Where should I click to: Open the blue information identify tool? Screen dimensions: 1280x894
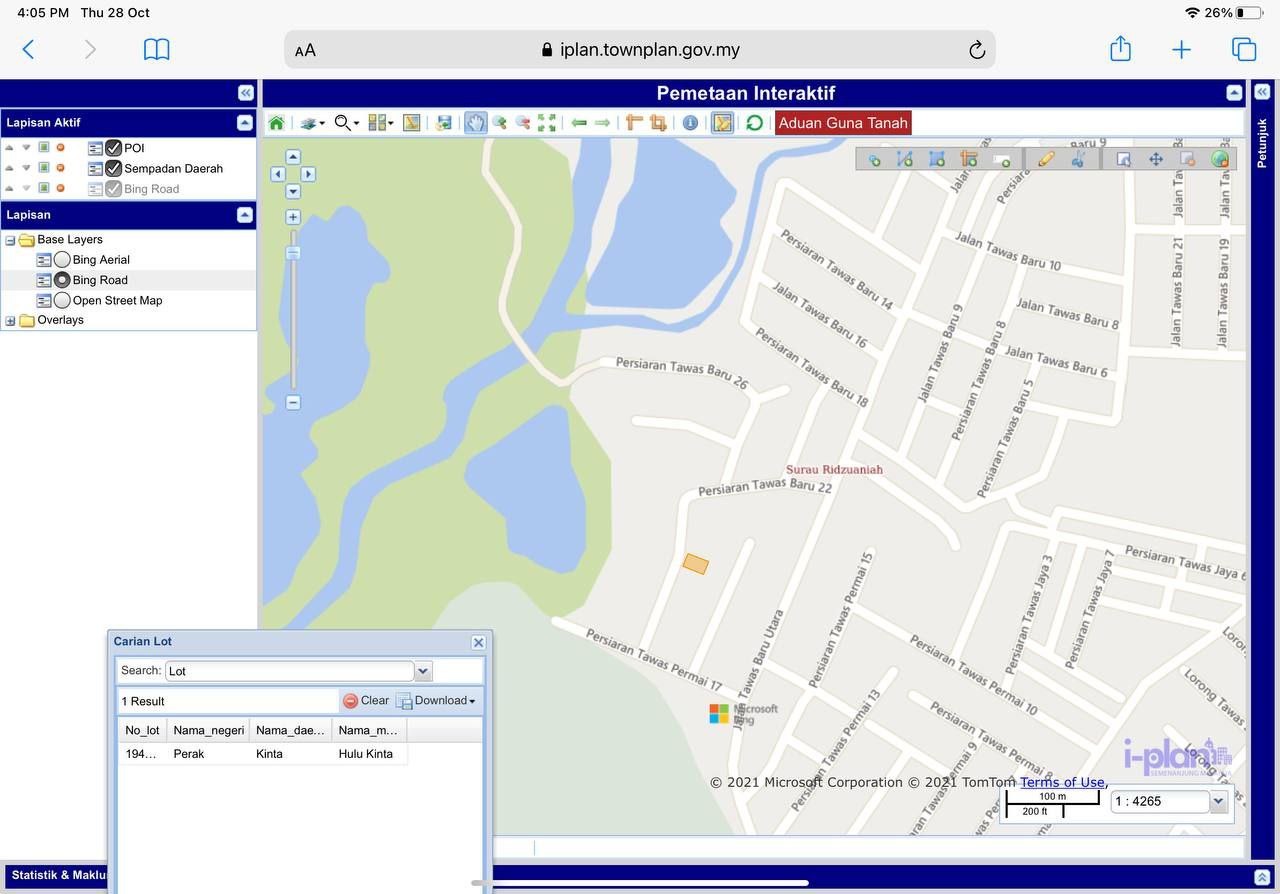coord(690,123)
